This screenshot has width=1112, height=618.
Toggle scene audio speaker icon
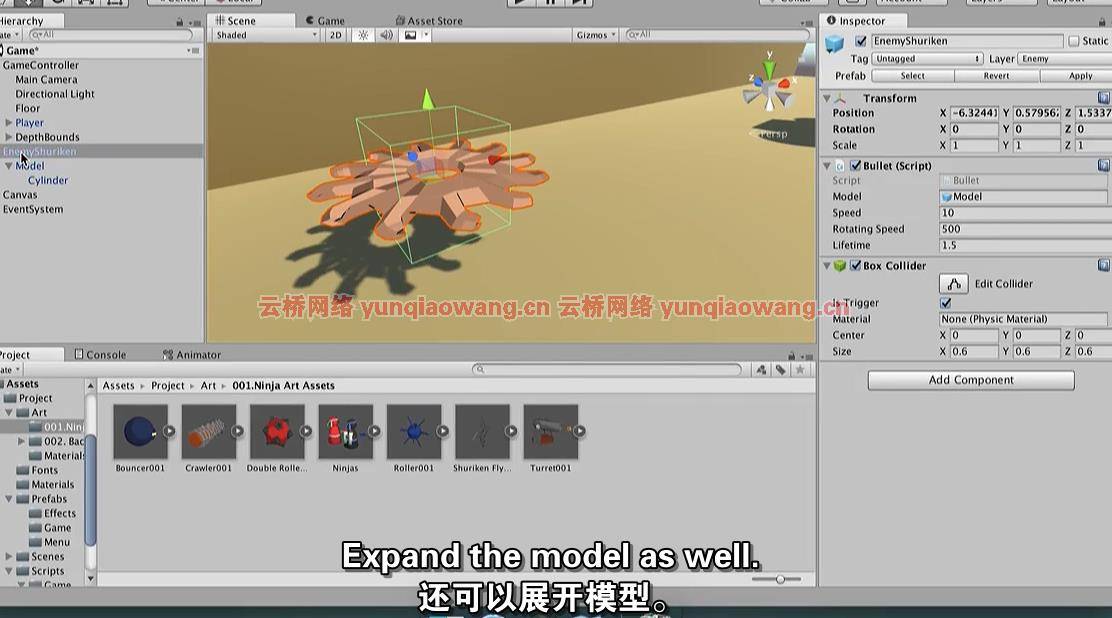click(386, 35)
